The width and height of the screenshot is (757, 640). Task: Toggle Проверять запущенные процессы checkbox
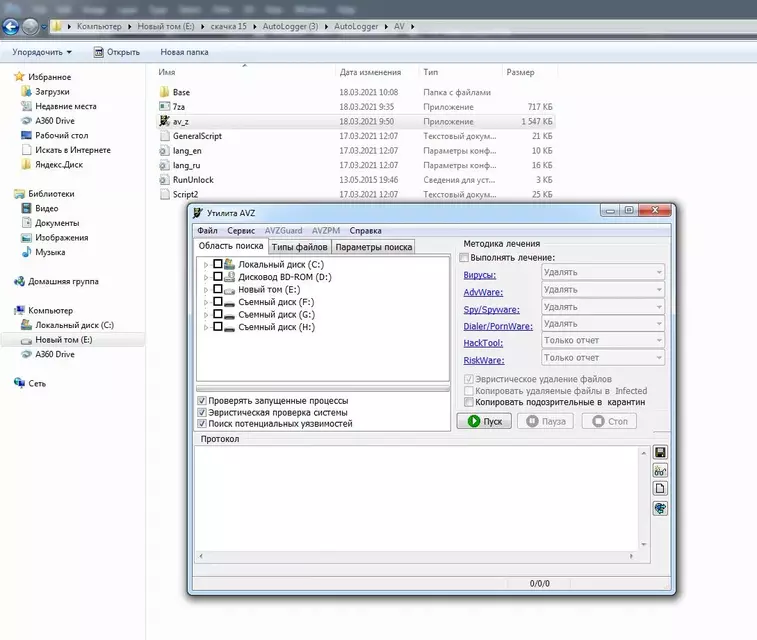(202, 401)
